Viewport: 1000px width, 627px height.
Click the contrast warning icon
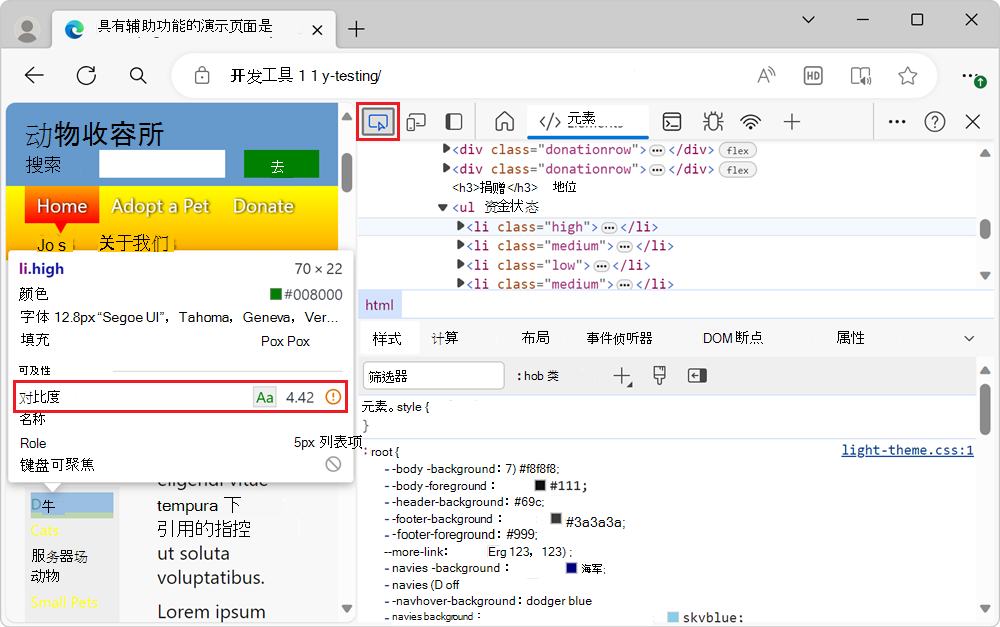[333, 397]
